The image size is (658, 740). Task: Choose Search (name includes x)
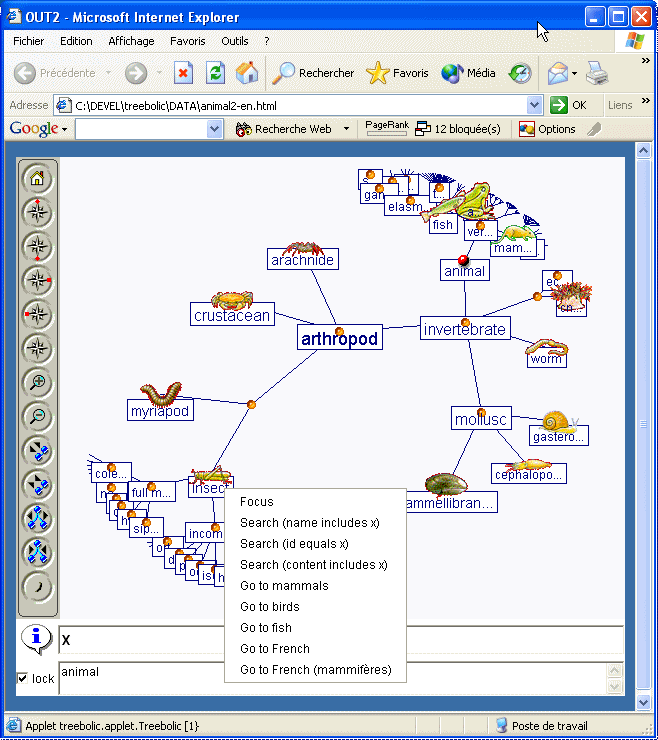(x=315, y=523)
